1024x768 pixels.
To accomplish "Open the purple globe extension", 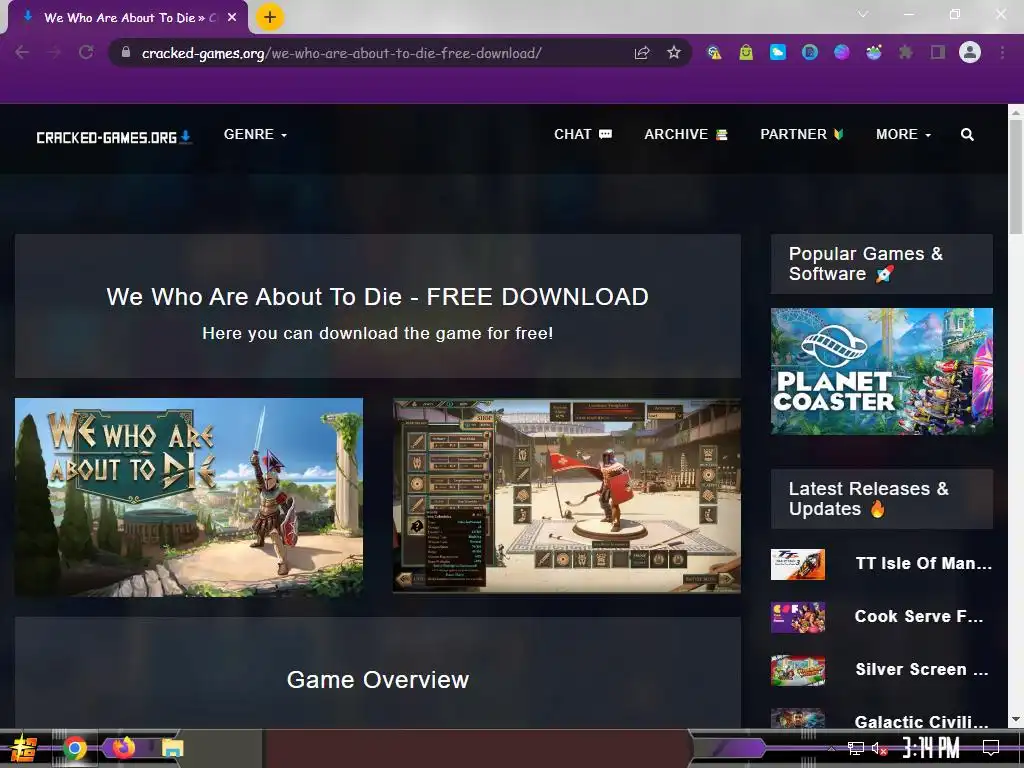I will (842, 53).
